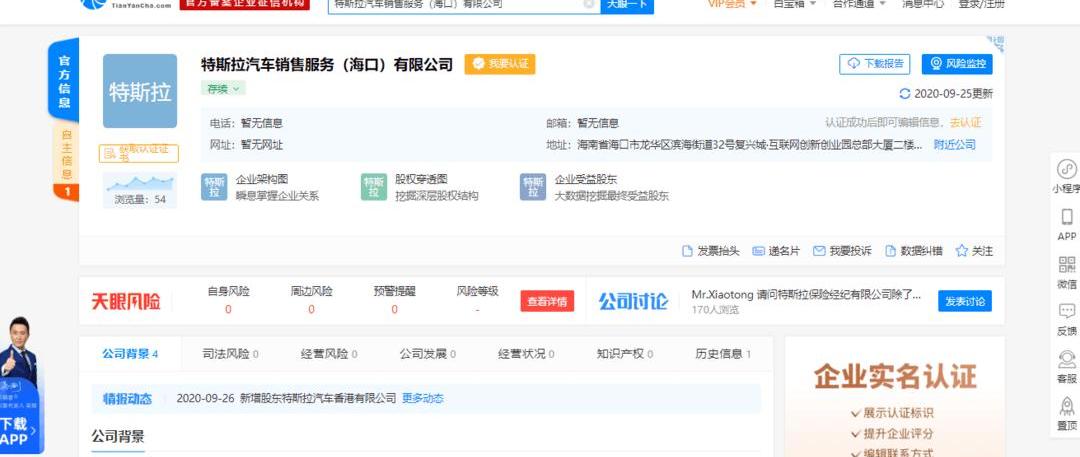Open the 百宝箱 dropdown menu
Viewport: 1080px width, 457px height.
794,4
